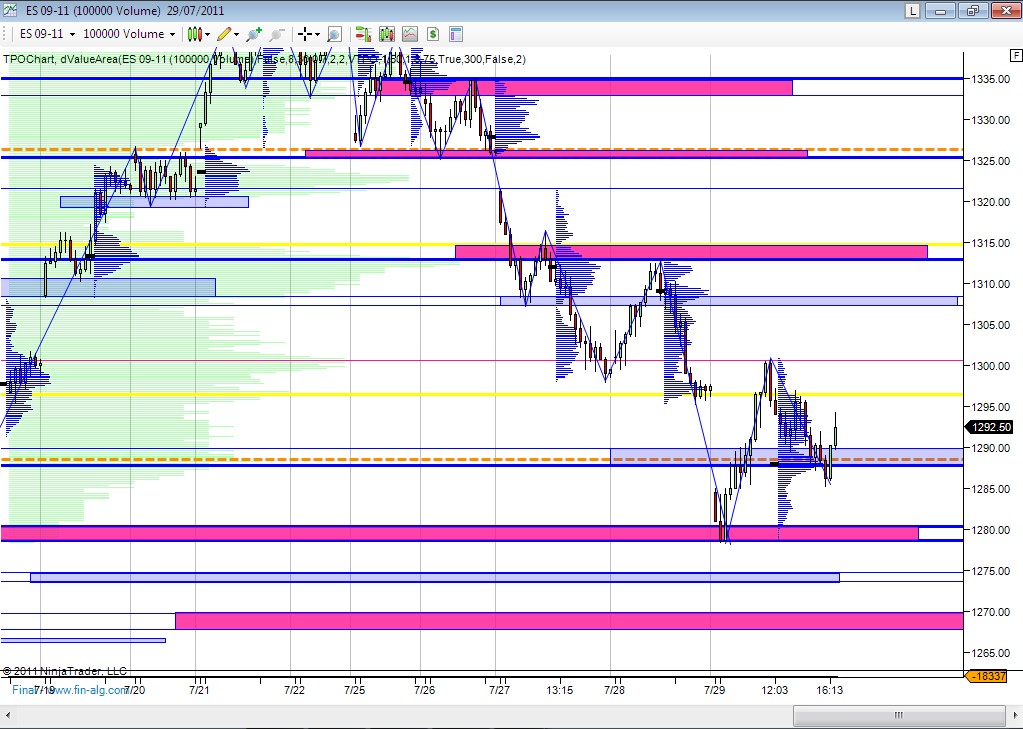Expand the drawing tools dropdown arrow
Viewport: 1023px width, 729px height.
coord(237,35)
